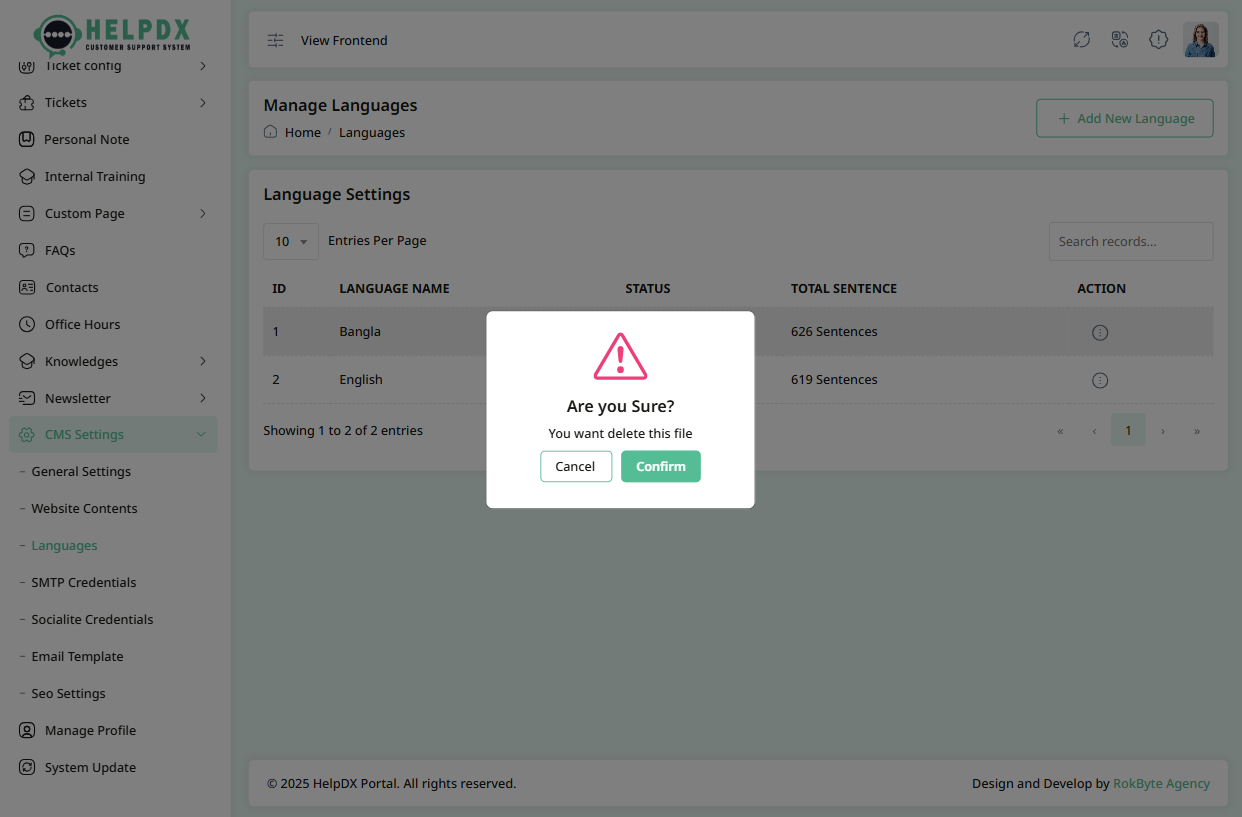Image resolution: width=1242 pixels, height=817 pixels.
Task: Expand the Ticket config submenu chevron
Action: pos(202,66)
